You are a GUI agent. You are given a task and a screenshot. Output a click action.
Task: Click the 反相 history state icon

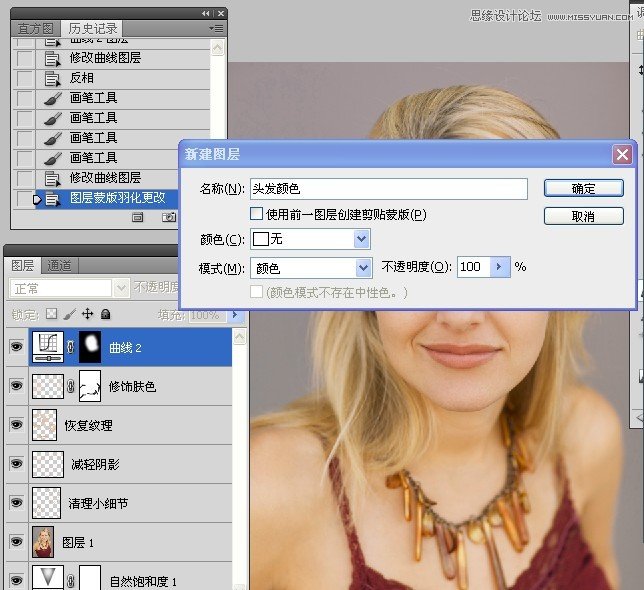click(52, 78)
